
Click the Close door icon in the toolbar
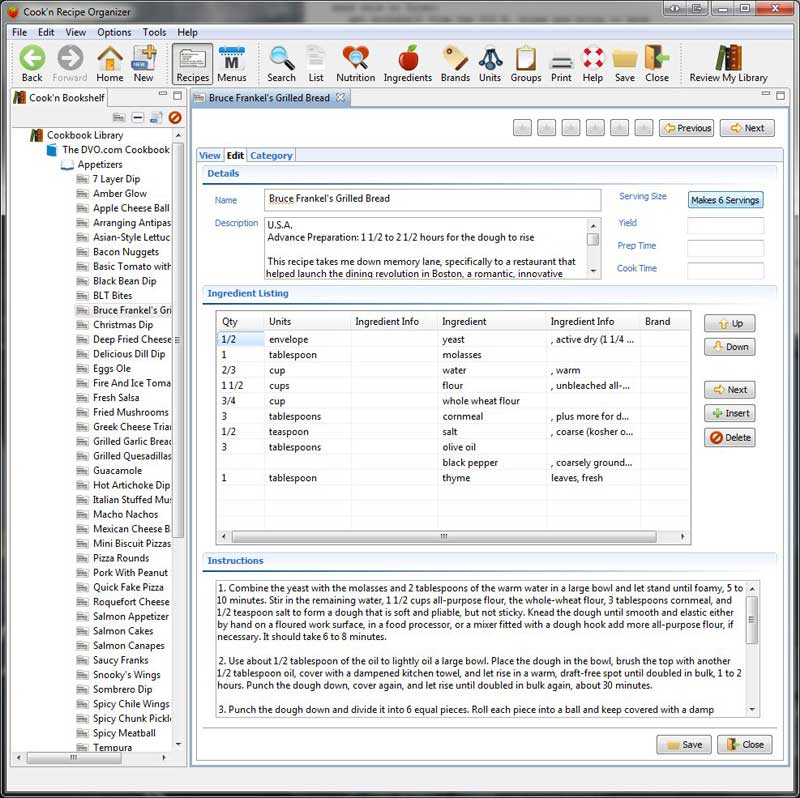click(x=657, y=64)
